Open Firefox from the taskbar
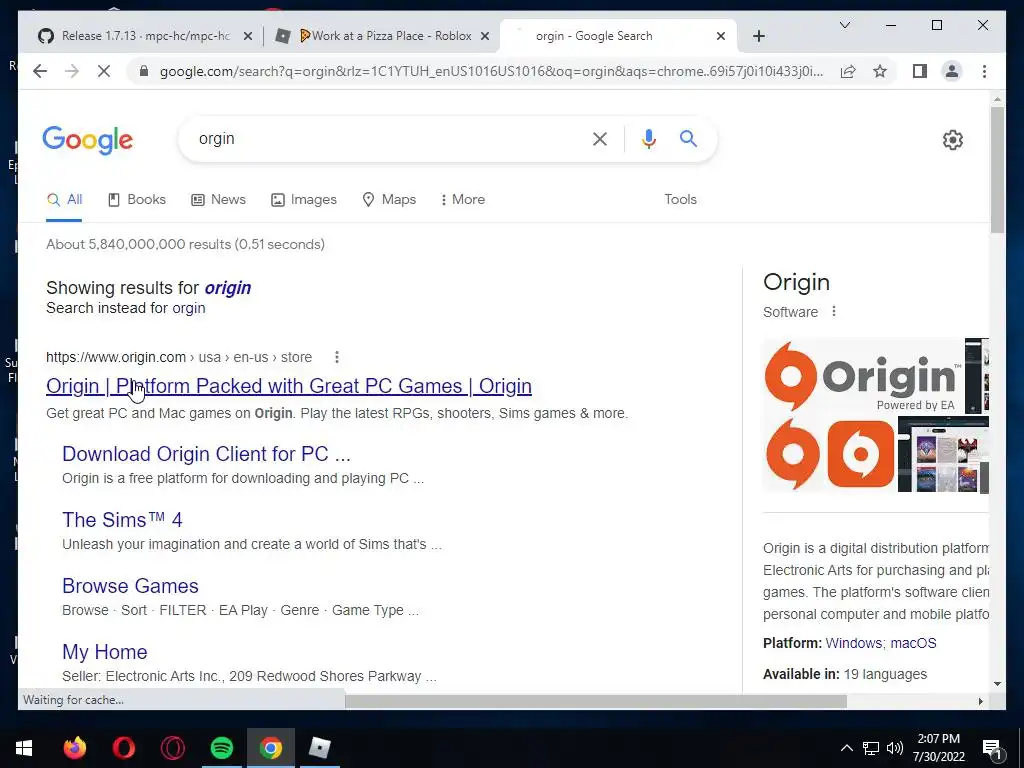Viewport: 1024px width, 768px height. [74, 748]
